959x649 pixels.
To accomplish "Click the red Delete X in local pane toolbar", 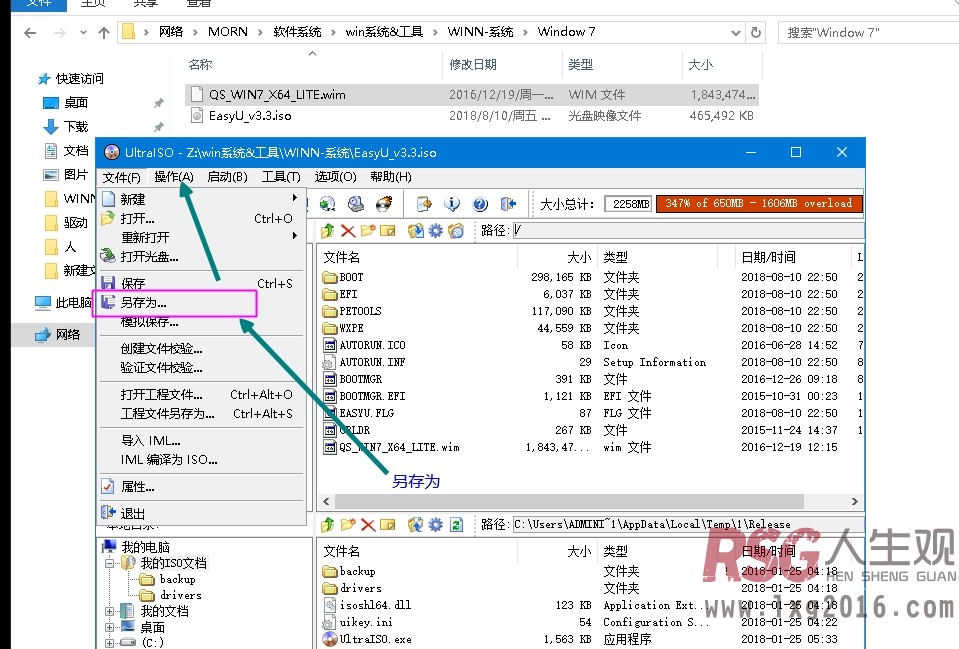I will pos(368,525).
